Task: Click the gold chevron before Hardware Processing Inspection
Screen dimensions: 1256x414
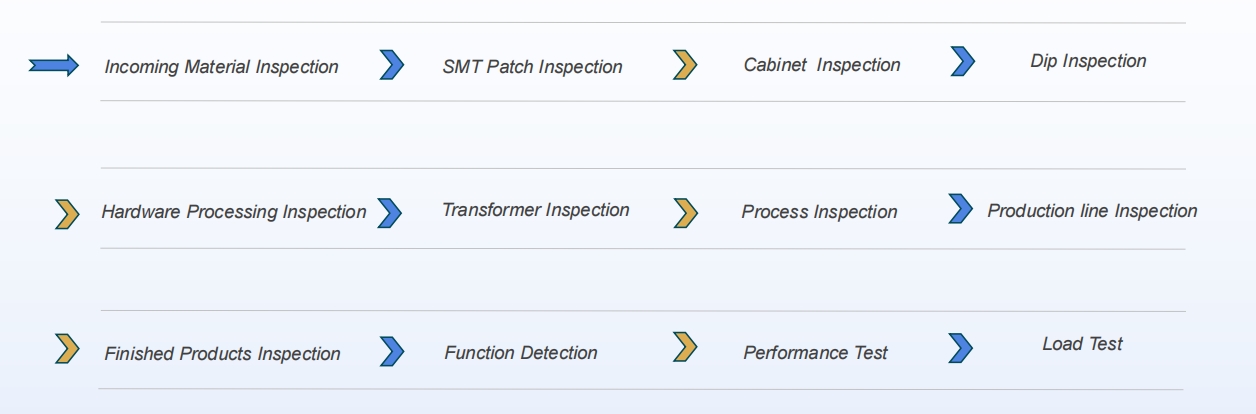Action: (67, 213)
